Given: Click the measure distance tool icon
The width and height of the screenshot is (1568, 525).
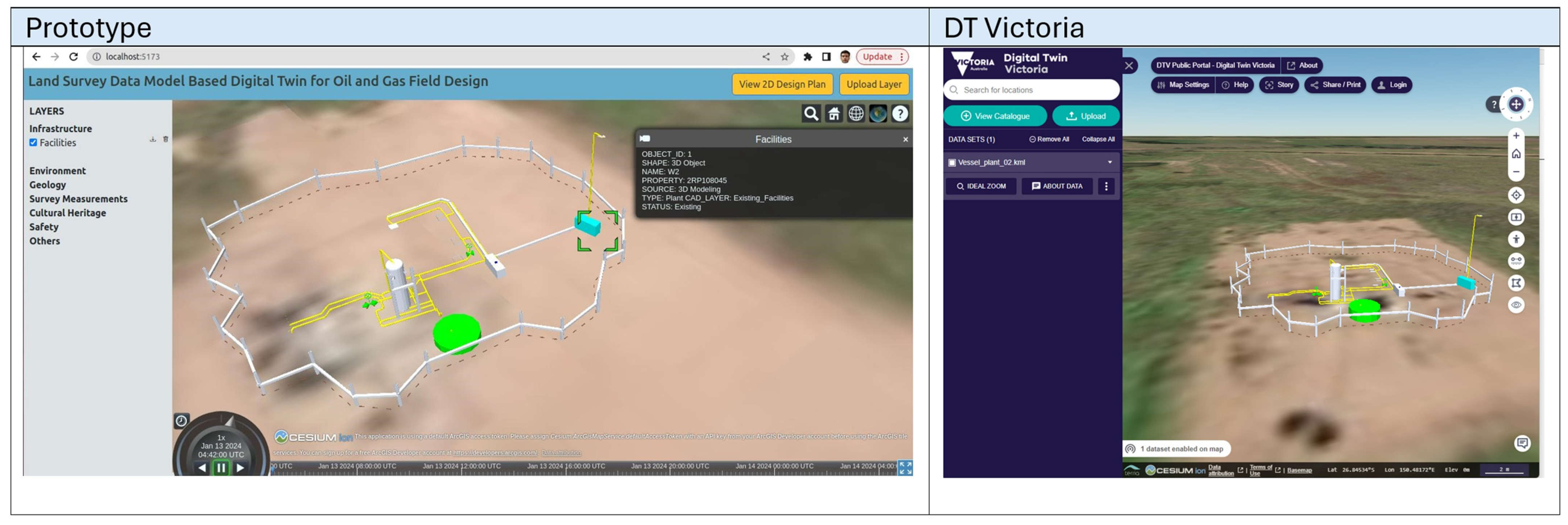Looking at the screenshot, I should coord(1516,261).
